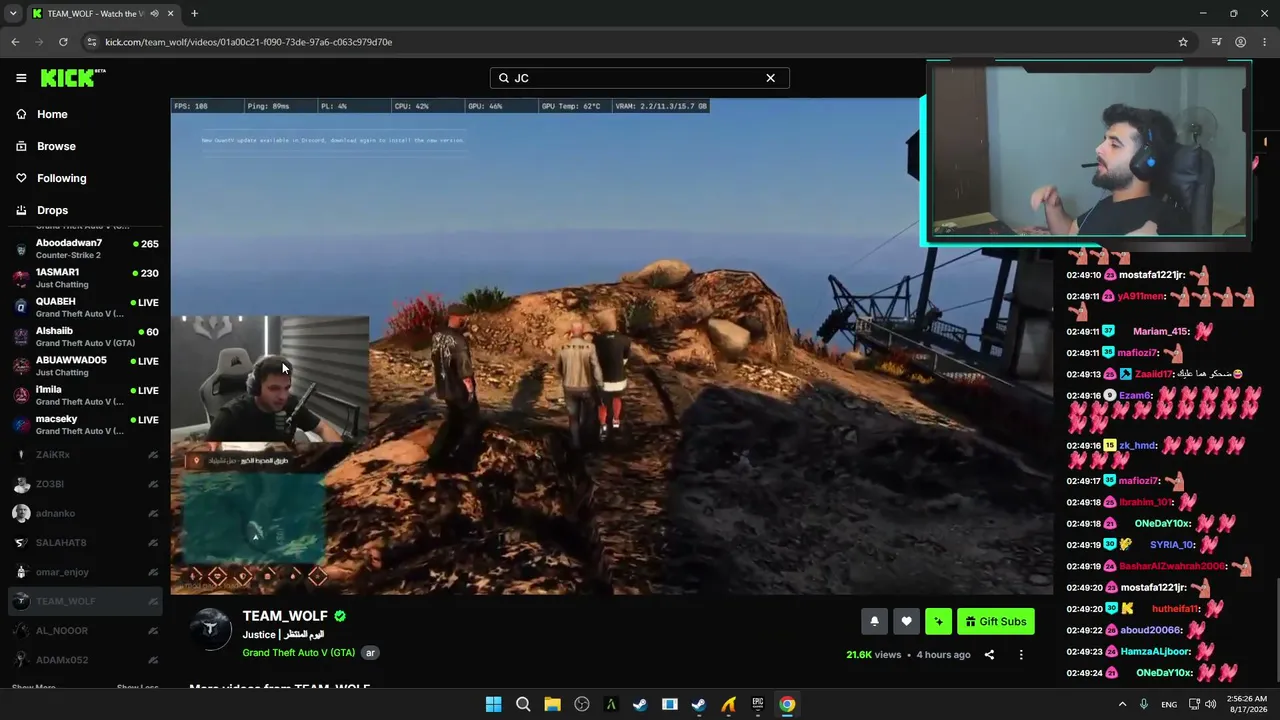Show hidden system tray icons
Viewport: 1280px width, 720px height.
(1122, 704)
